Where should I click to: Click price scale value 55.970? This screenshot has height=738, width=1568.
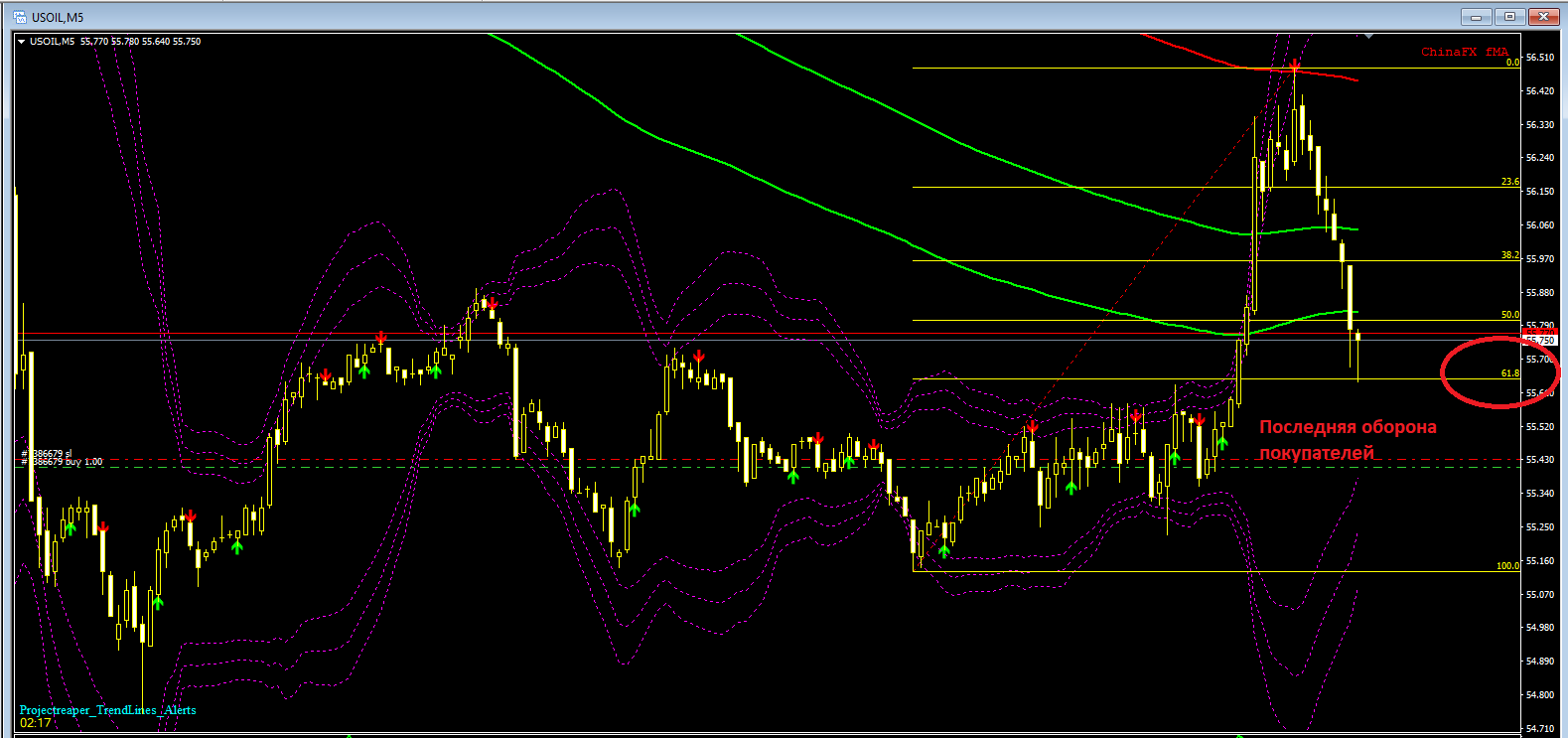(1540, 259)
